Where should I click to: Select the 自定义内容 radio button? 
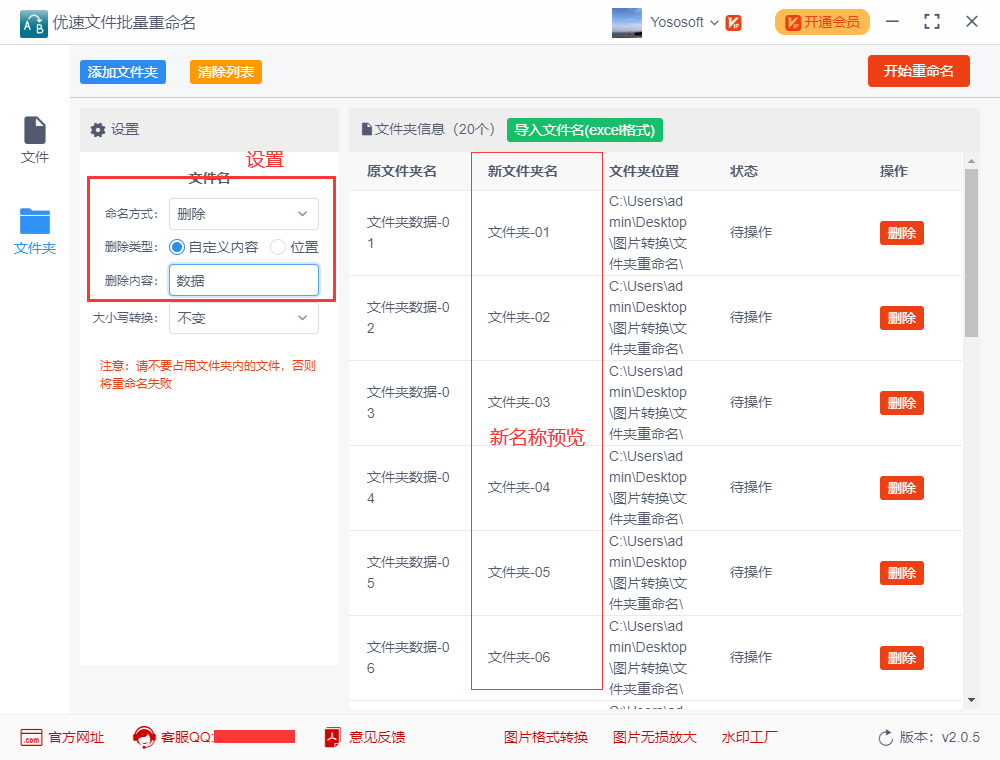click(x=177, y=247)
